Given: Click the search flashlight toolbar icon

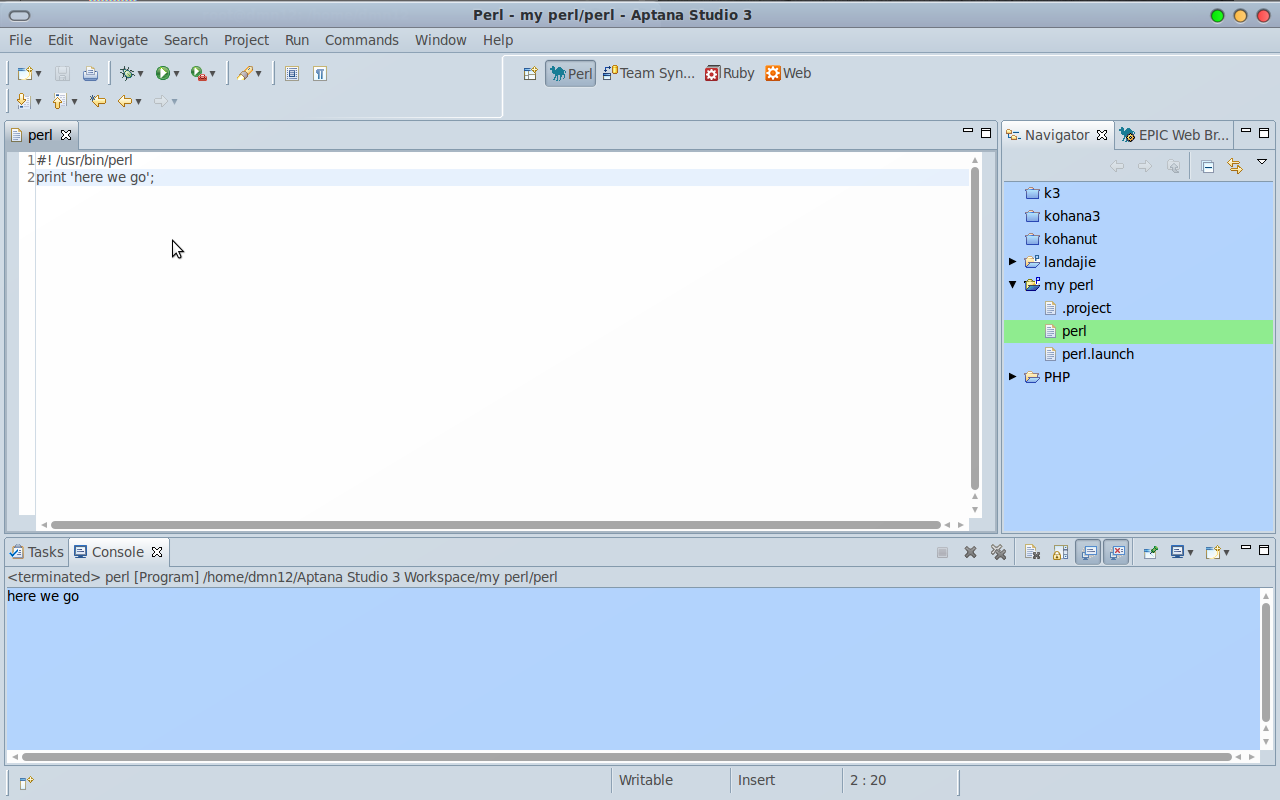Looking at the screenshot, I should pyautogui.click(x=244, y=74).
